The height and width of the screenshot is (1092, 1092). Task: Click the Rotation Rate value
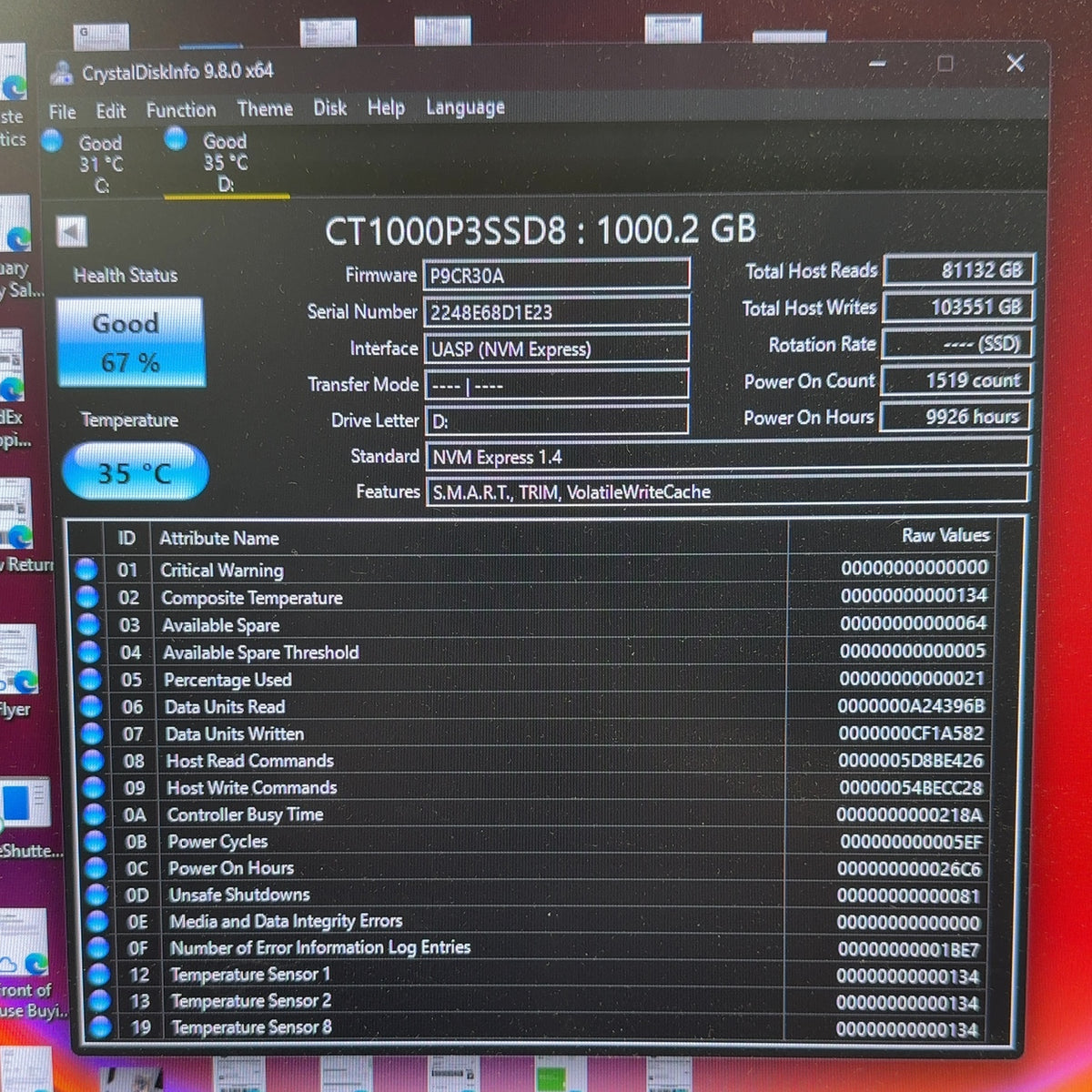point(957,344)
